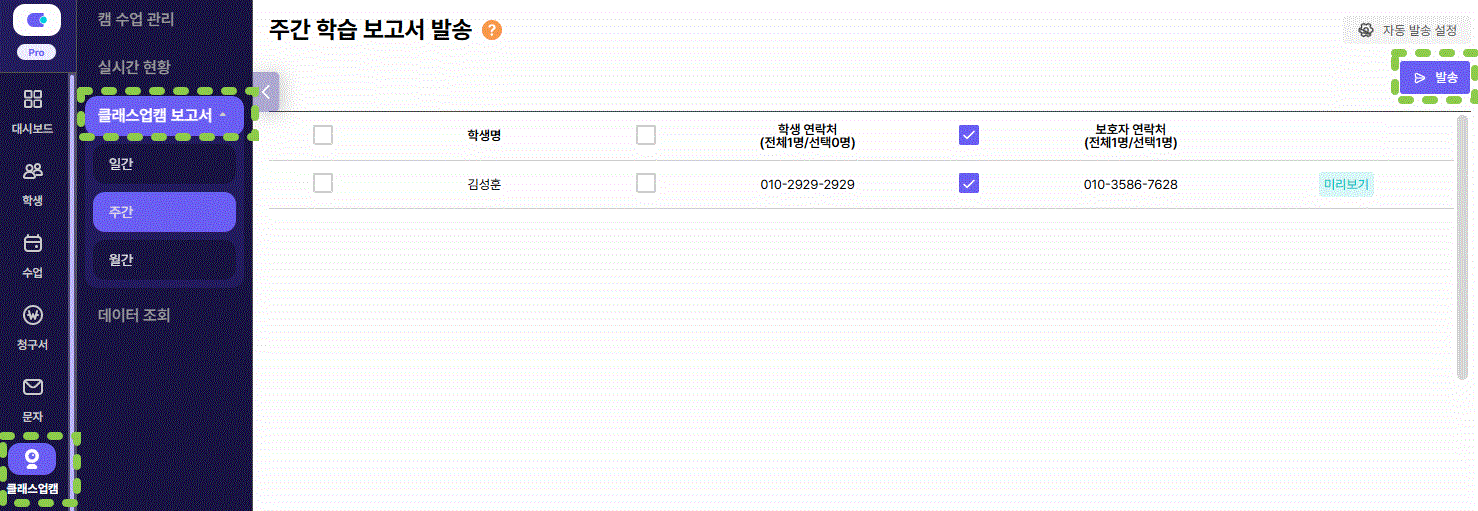Open 자동 발송 설정 auto-send settings
Screen dimensions: 1478x511
(x=1407, y=30)
